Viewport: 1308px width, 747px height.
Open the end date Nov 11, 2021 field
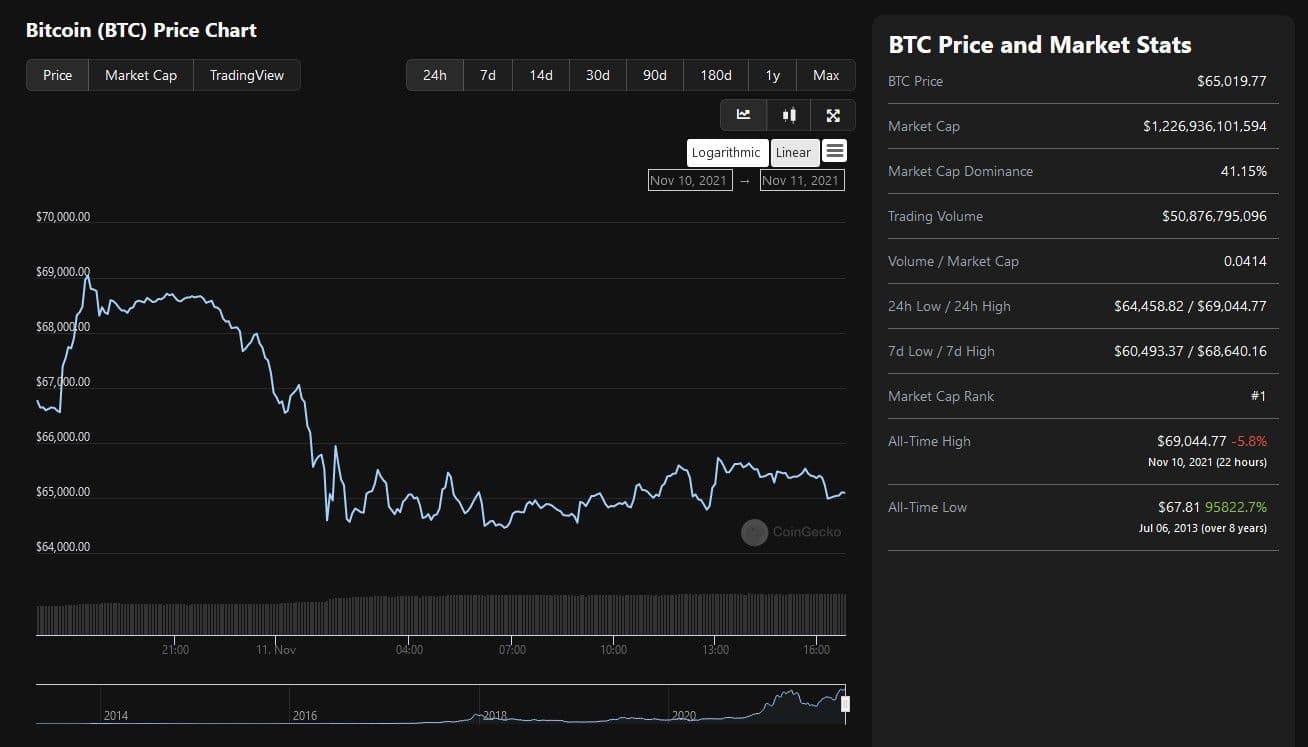click(x=801, y=180)
